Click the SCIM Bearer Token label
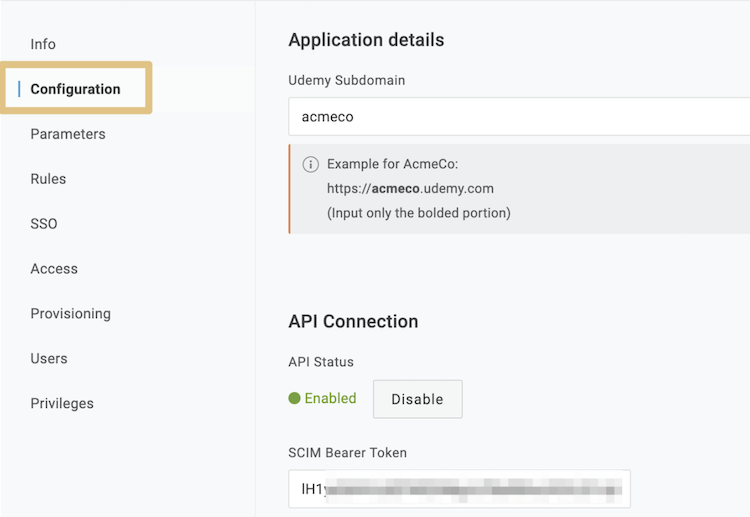Viewport: 750px width, 517px height. point(347,452)
